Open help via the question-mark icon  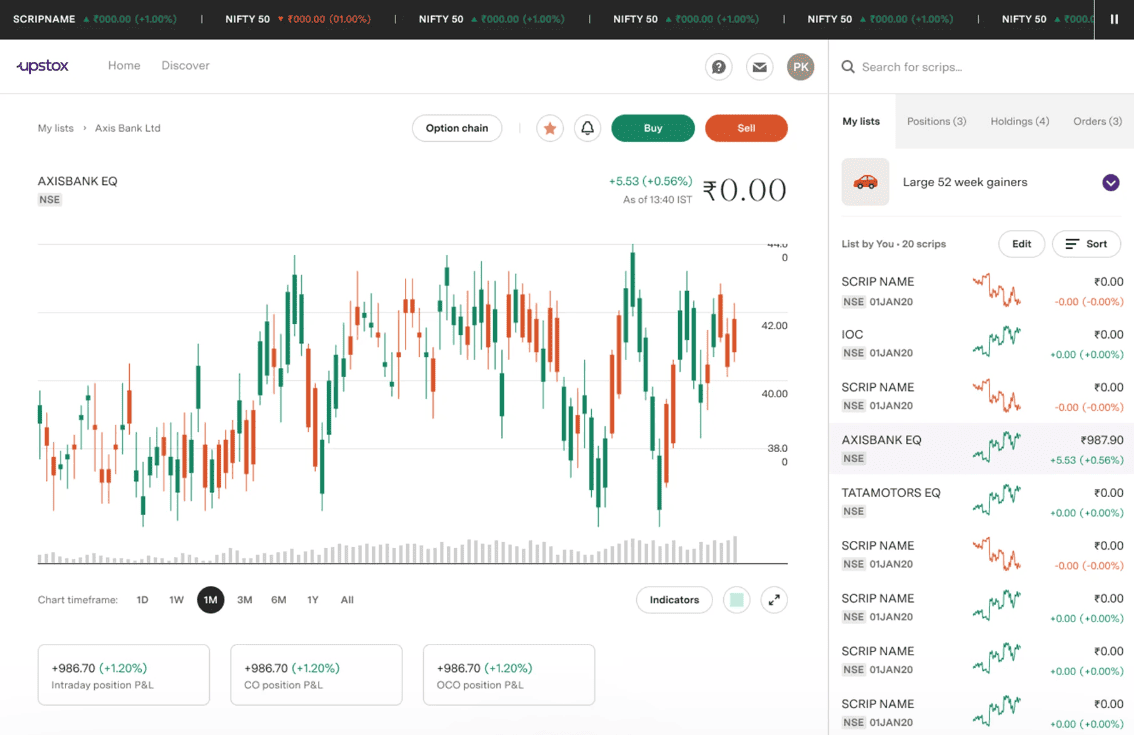(x=718, y=66)
